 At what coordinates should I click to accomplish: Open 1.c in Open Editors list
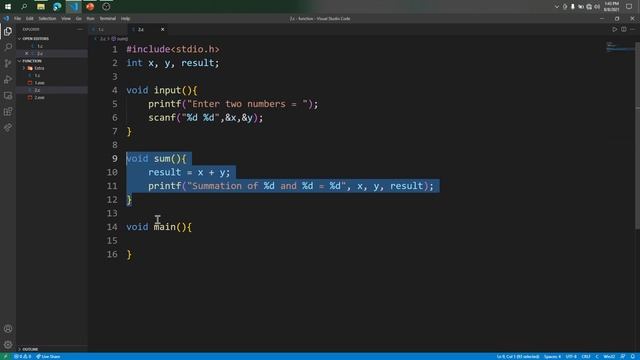coord(52,46)
